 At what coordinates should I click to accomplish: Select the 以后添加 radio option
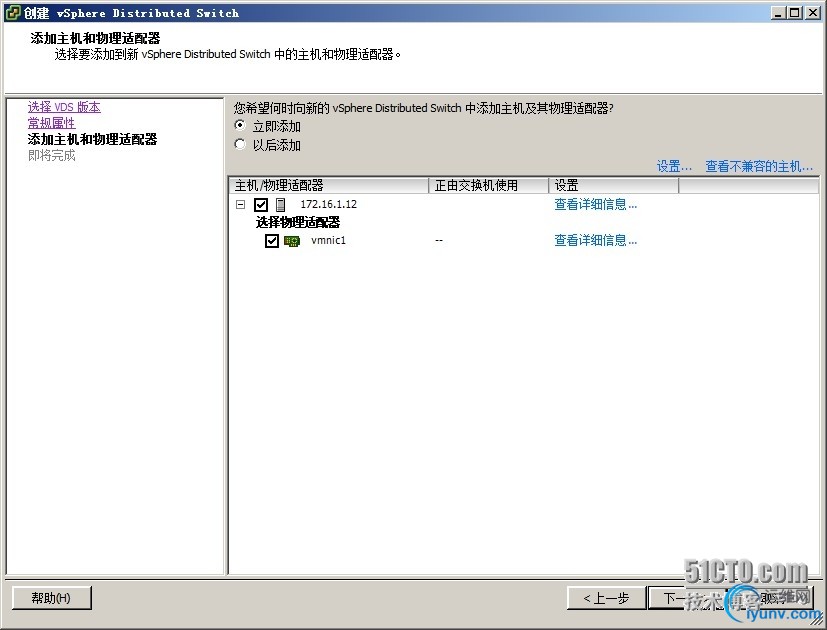click(x=240, y=144)
